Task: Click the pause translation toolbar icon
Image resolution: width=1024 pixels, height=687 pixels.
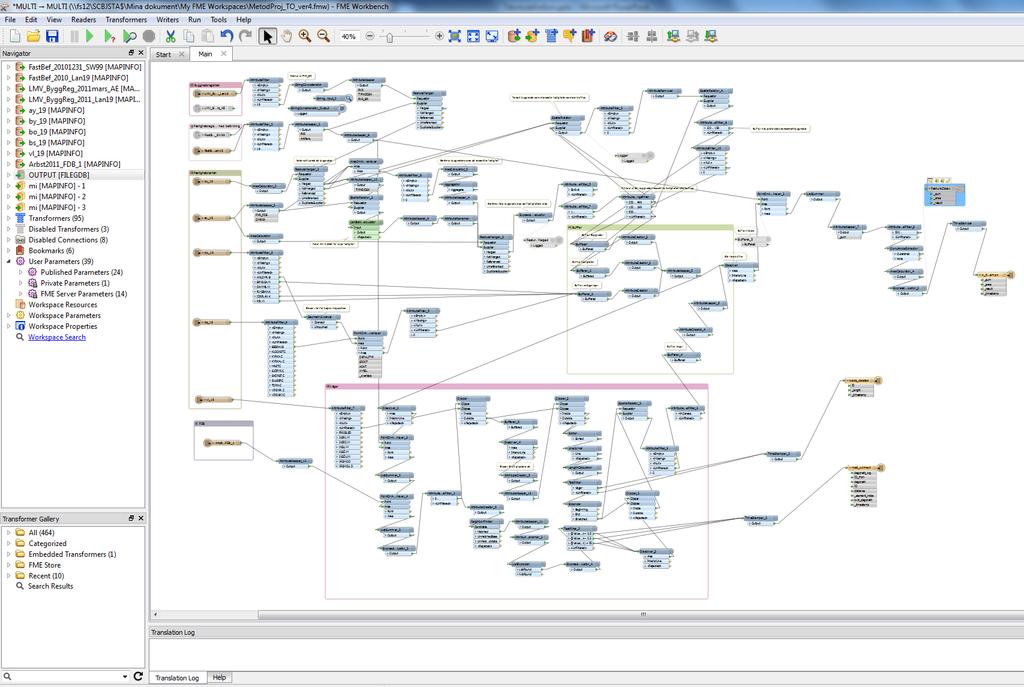Action: (x=74, y=36)
